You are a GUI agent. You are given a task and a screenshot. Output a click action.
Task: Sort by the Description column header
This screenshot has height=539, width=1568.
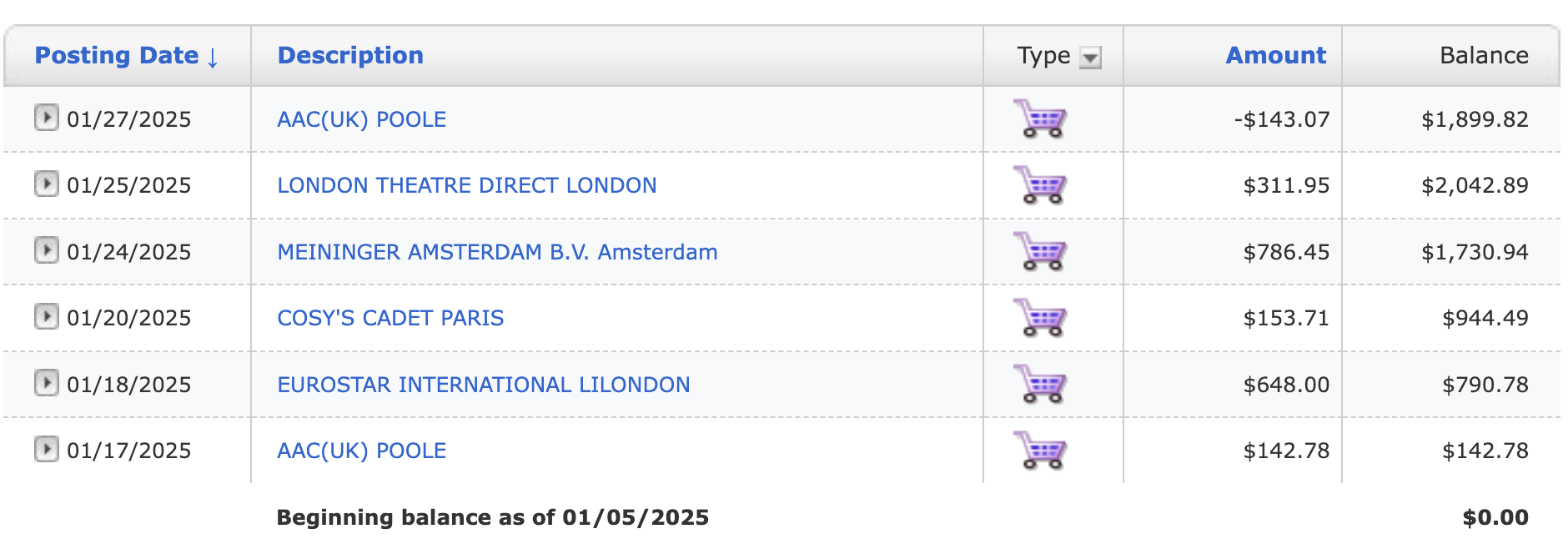pyautogui.click(x=350, y=55)
